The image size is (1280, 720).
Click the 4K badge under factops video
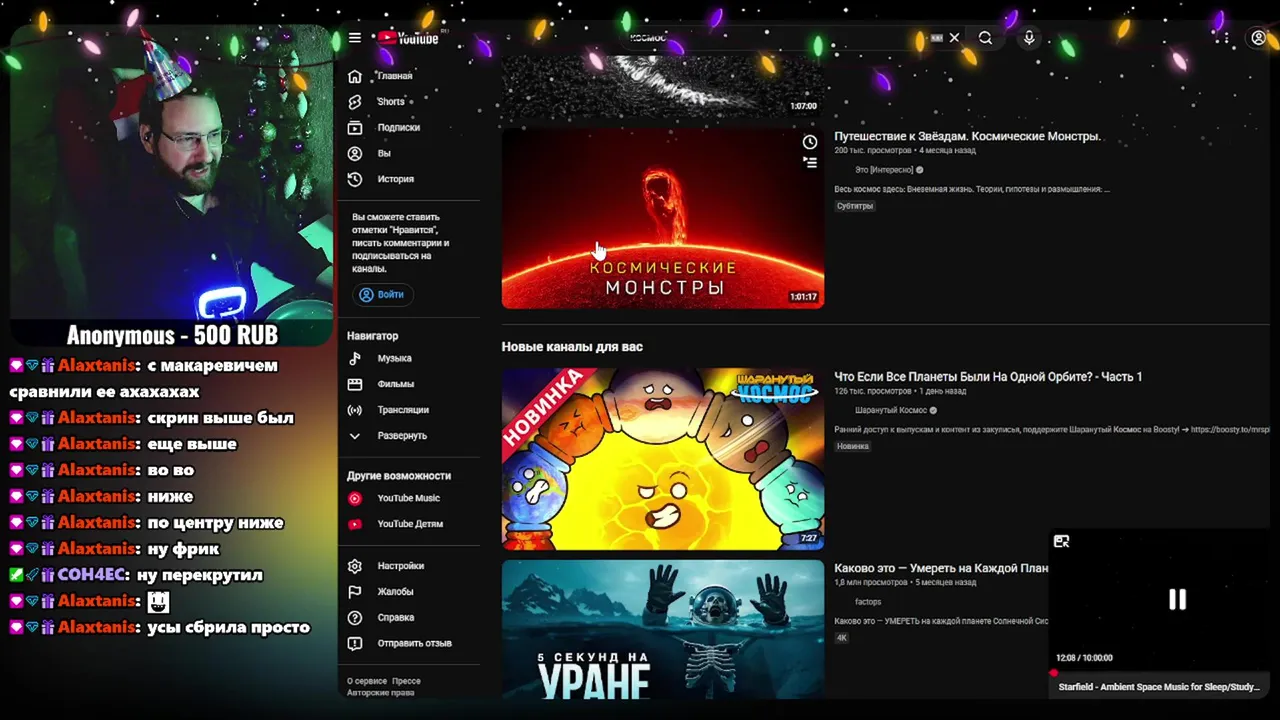842,638
